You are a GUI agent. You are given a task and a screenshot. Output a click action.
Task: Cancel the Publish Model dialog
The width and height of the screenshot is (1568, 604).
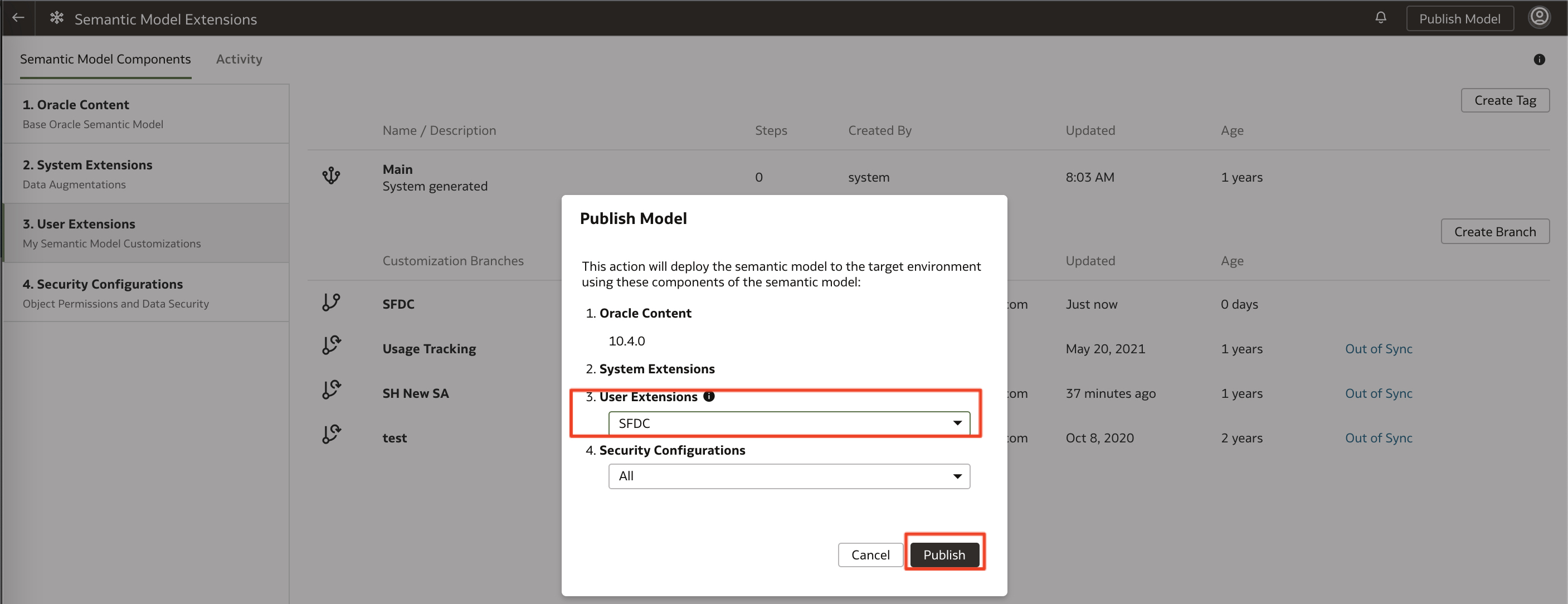(870, 554)
